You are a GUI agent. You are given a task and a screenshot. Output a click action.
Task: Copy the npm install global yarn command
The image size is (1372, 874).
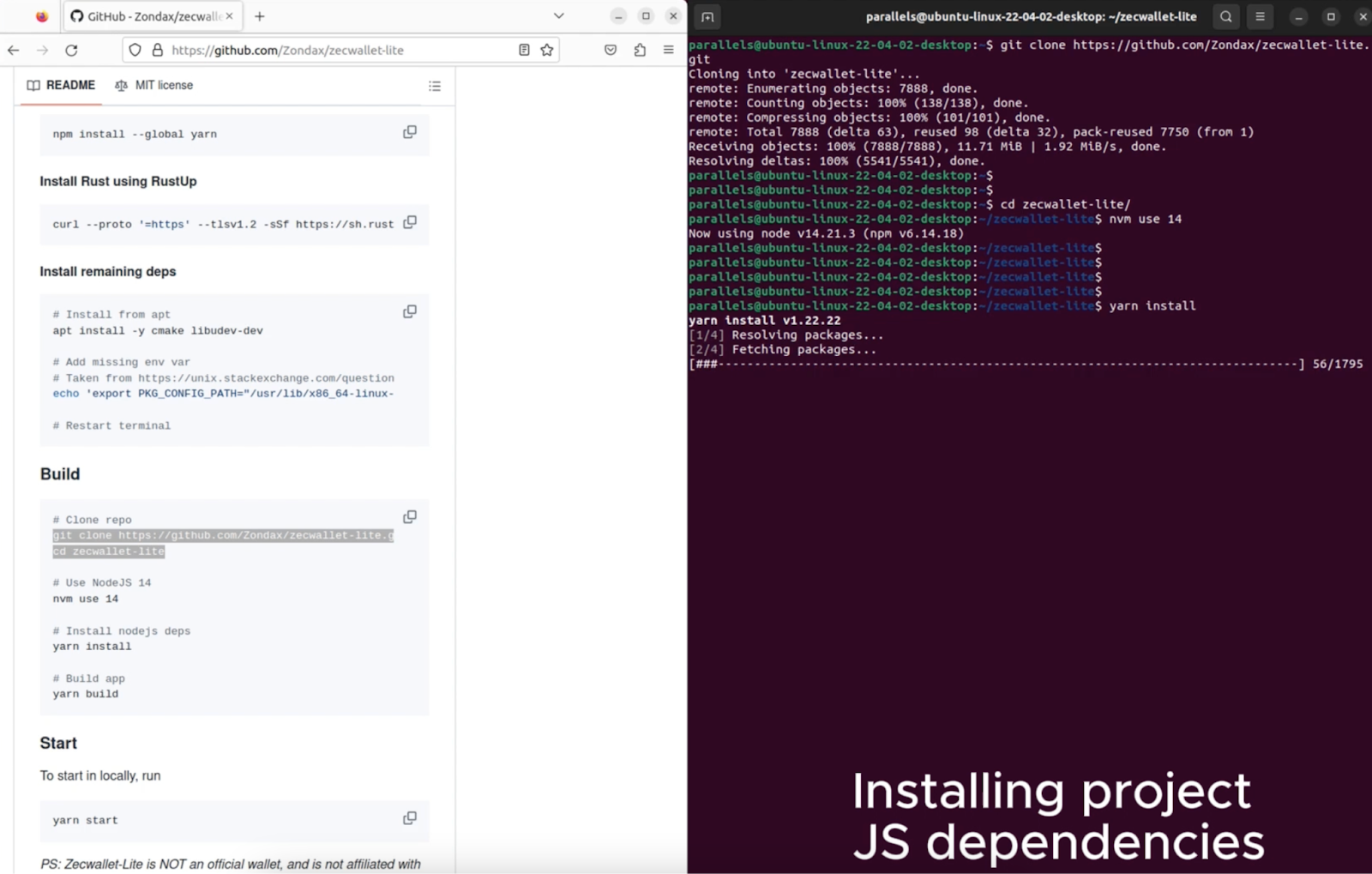pos(410,132)
